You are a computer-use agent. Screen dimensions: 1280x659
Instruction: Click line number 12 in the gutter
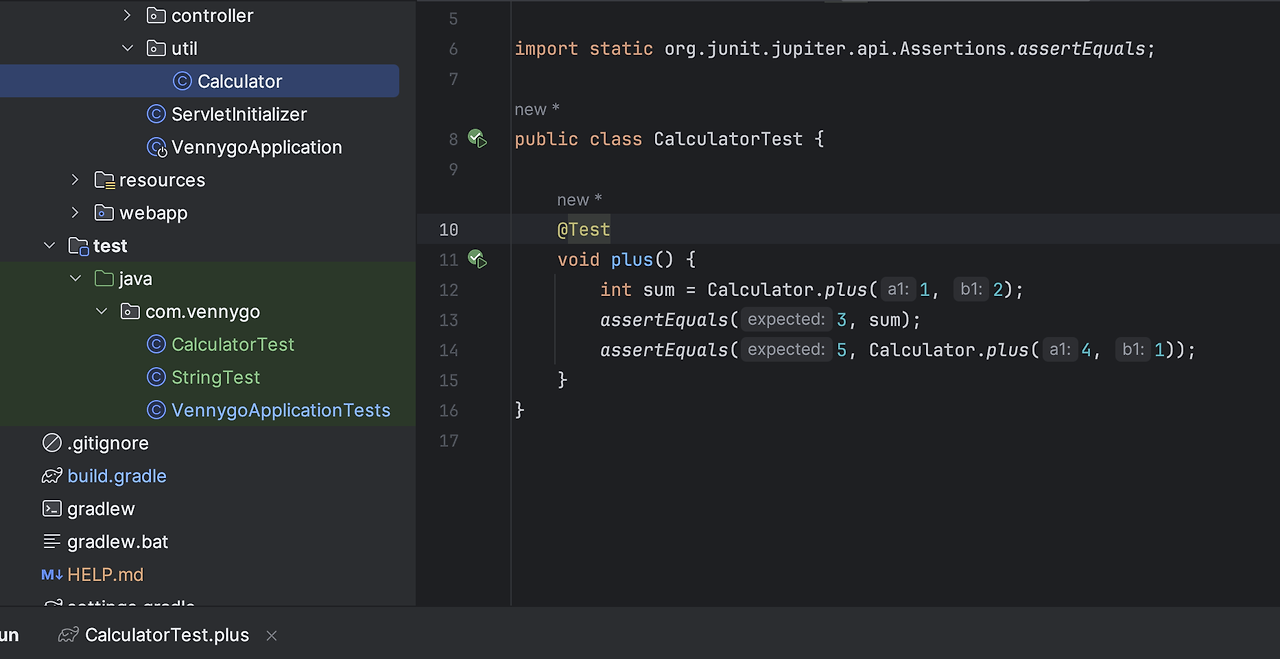tap(449, 290)
